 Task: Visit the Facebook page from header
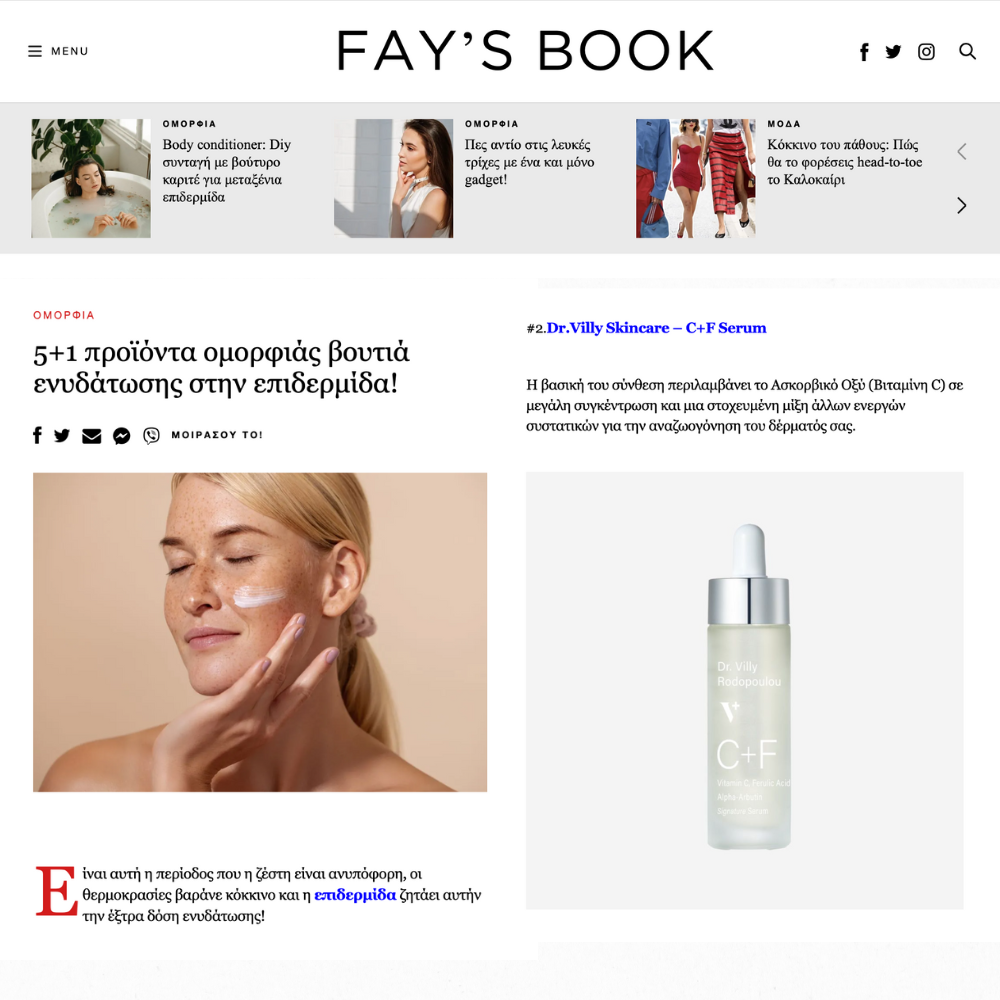click(x=864, y=52)
